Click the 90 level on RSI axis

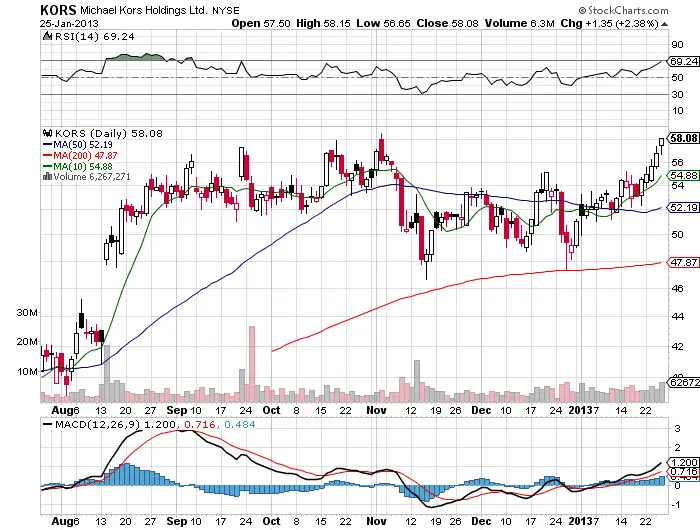point(677,44)
